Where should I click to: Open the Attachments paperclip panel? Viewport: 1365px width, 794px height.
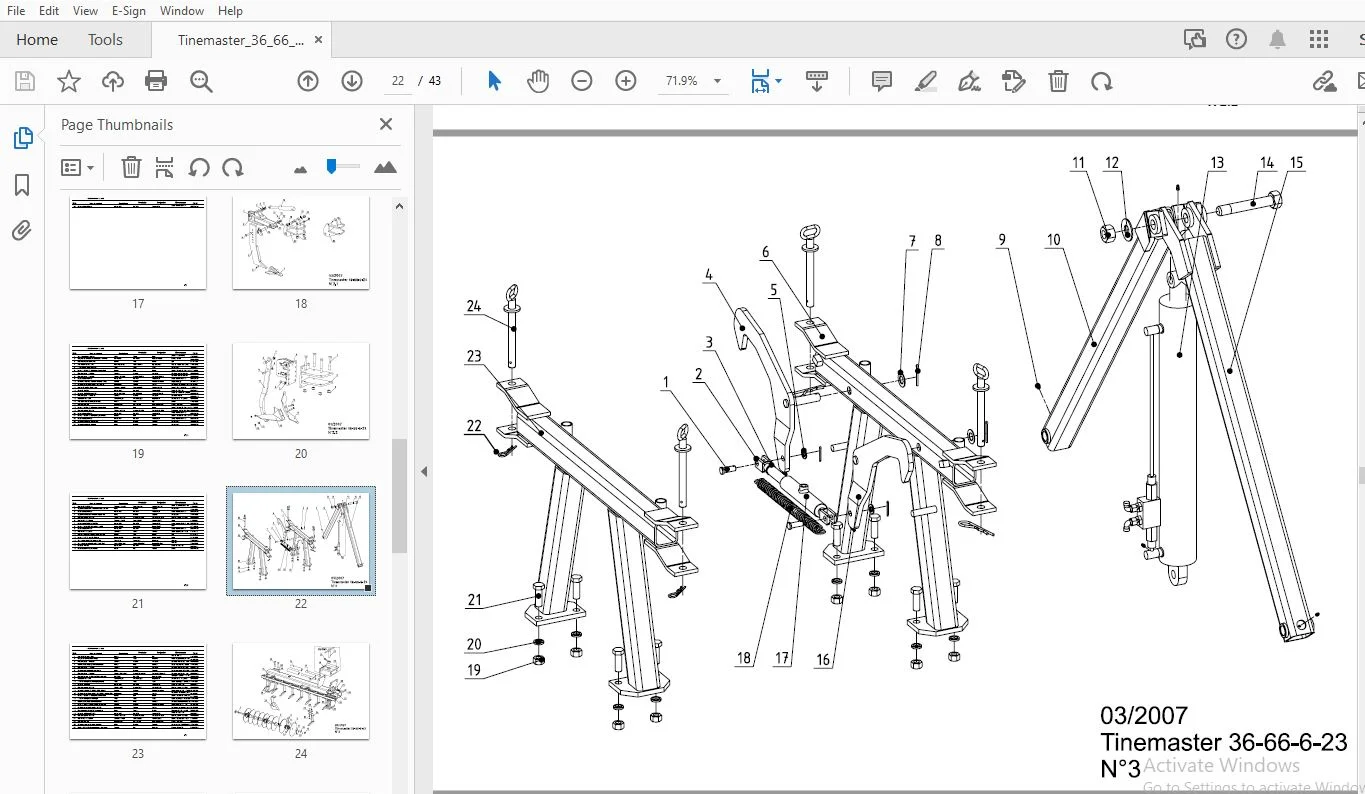pos(22,231)
